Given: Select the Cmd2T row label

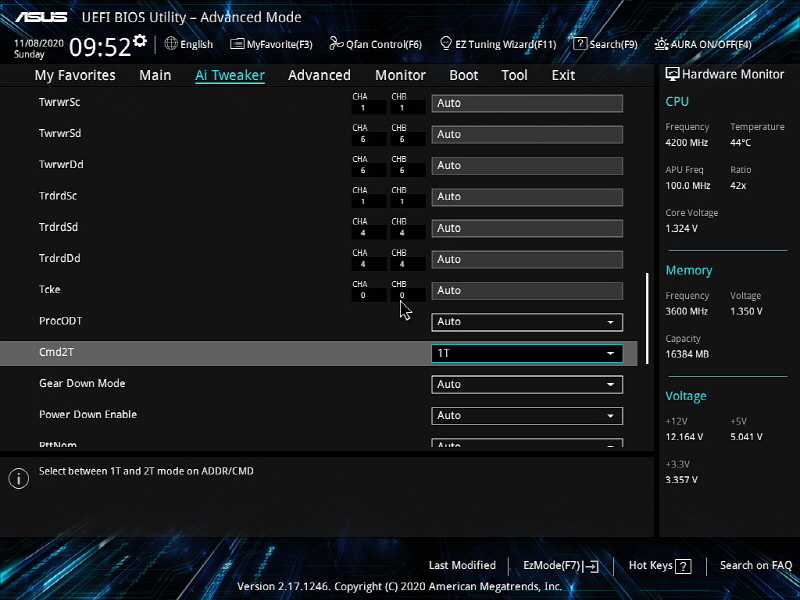Looking at the screenshot, I should point(56,352).
